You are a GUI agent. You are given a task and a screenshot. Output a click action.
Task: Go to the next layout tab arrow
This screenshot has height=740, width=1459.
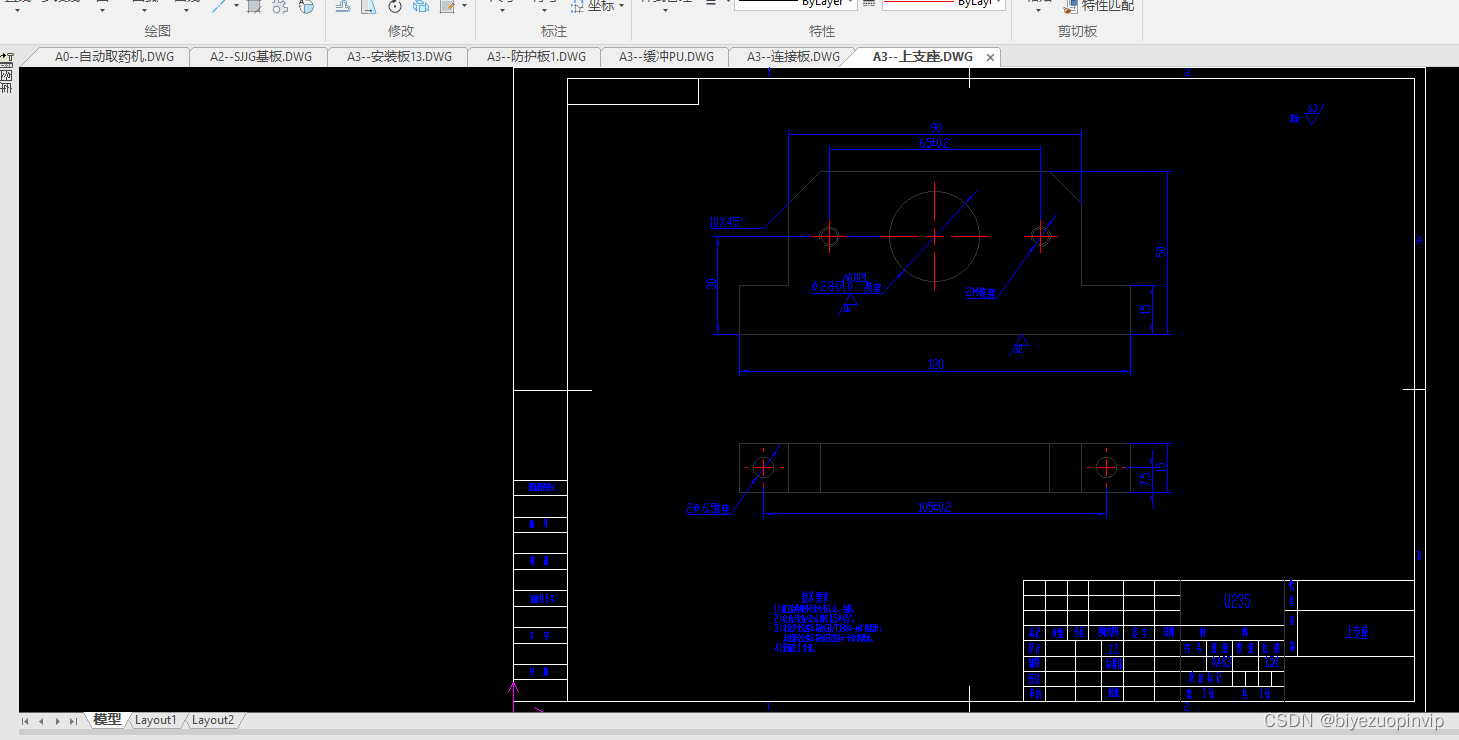pyautogui.click(x=57, y=721)
